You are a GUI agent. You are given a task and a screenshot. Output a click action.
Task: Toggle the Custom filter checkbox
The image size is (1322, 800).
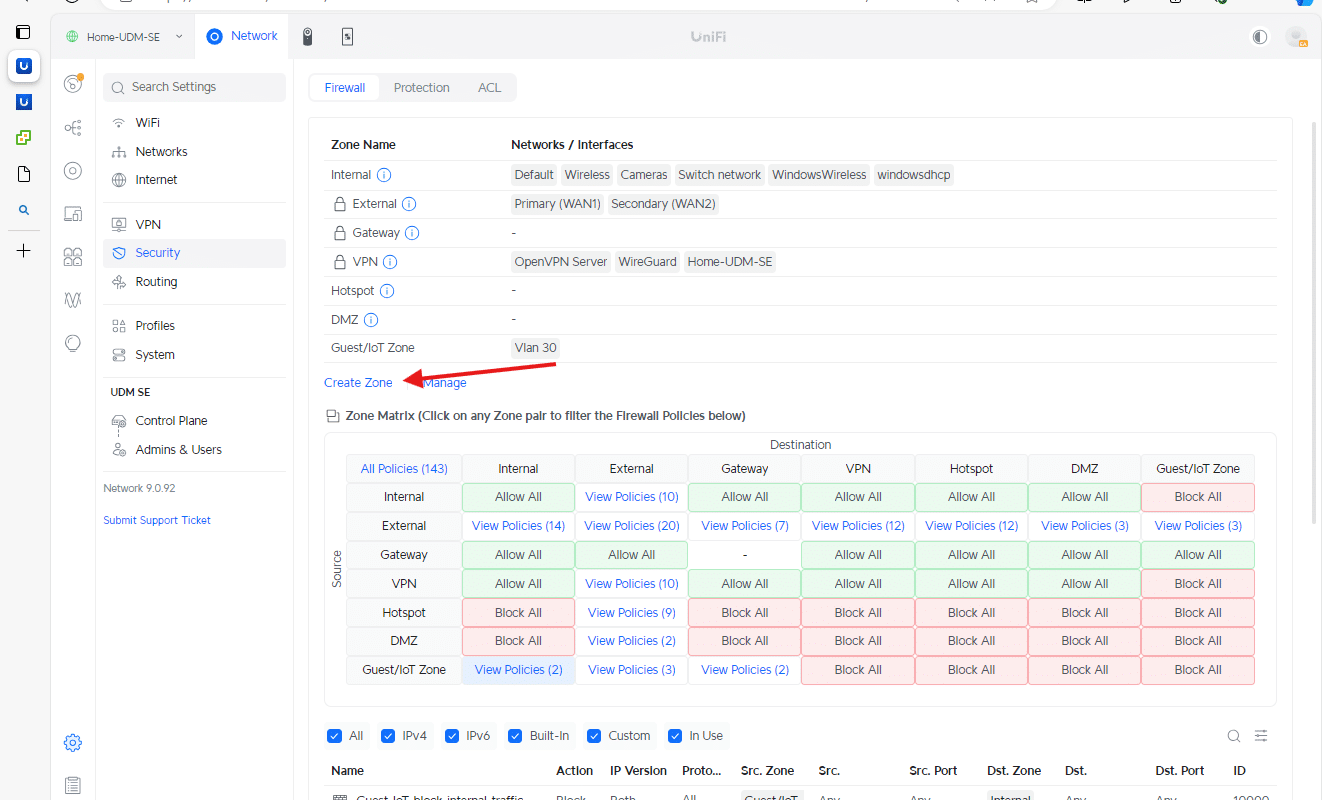(594, 736)
